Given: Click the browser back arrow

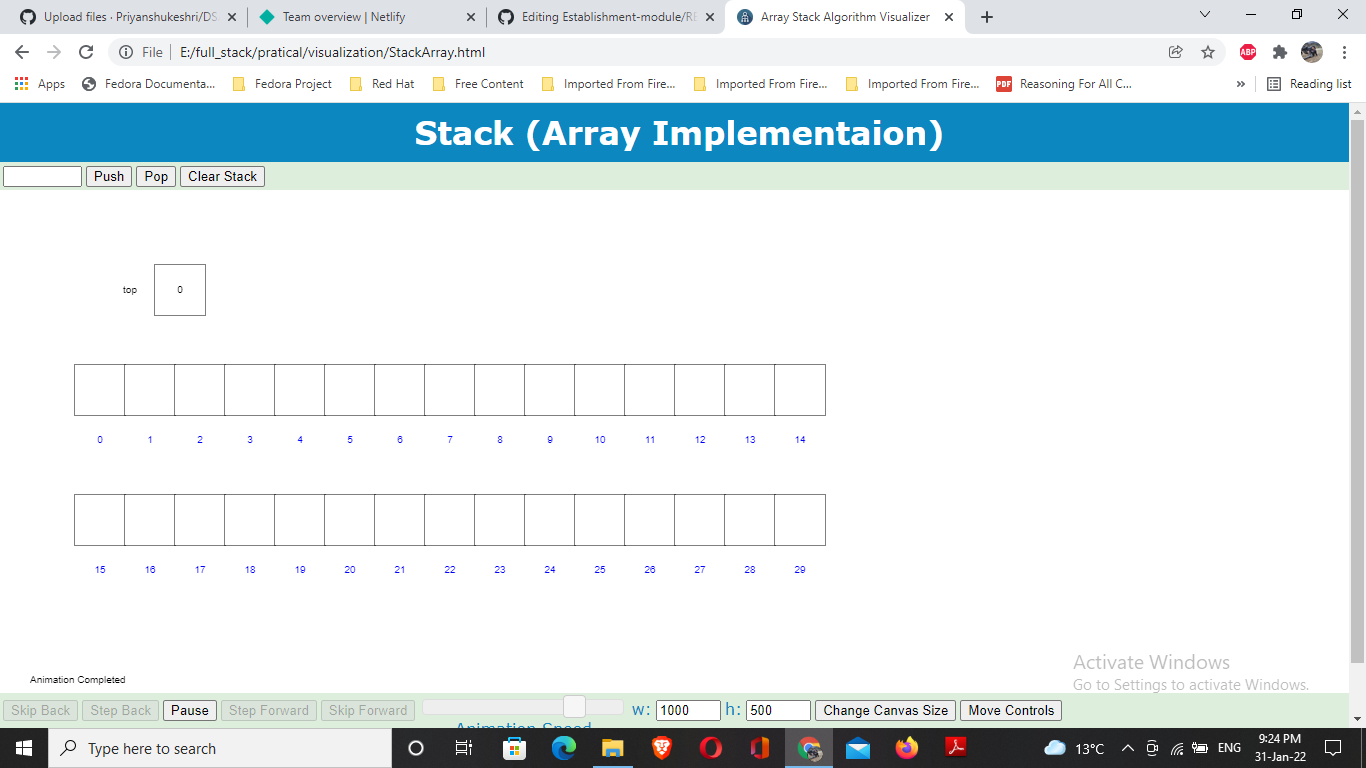Looking at the screenshot, I should click(22, 52).
